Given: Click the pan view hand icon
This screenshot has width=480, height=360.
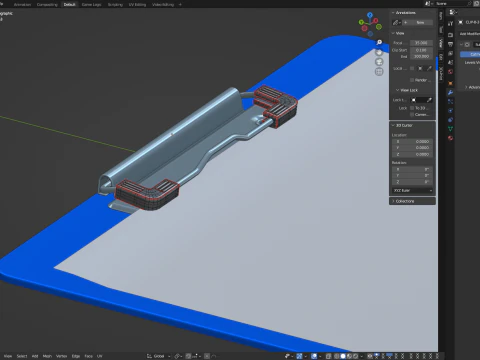Looking at the screenshot, I should [379, 52].
